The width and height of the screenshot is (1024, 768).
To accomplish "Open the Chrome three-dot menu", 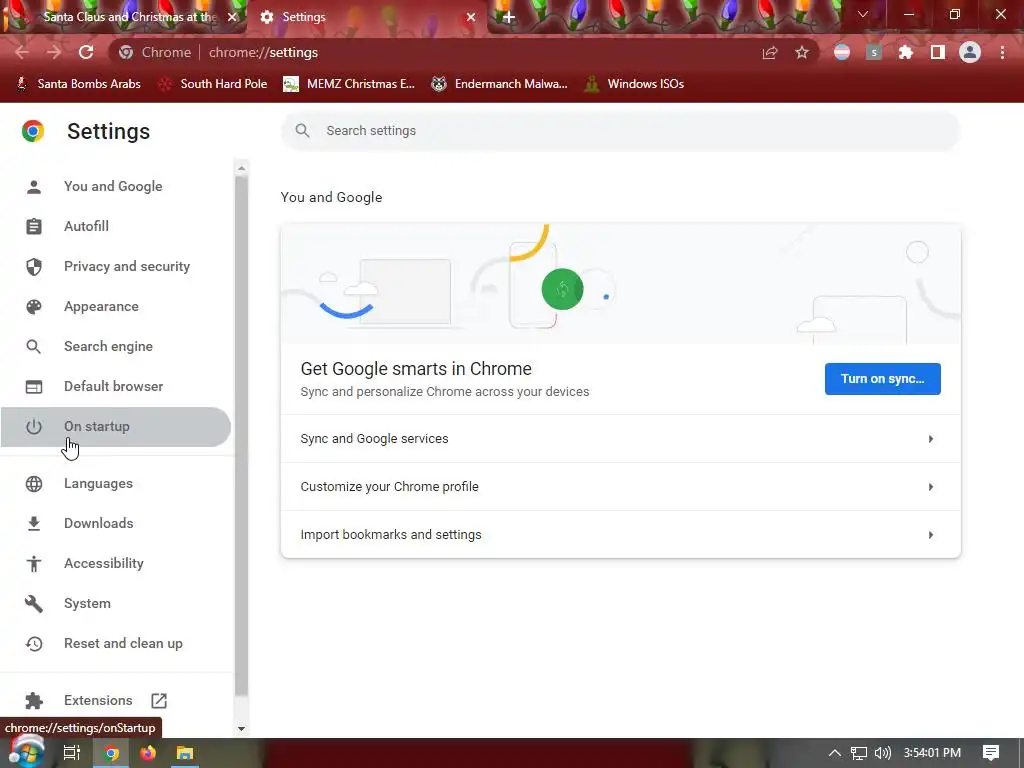I will click(1002, 52).
